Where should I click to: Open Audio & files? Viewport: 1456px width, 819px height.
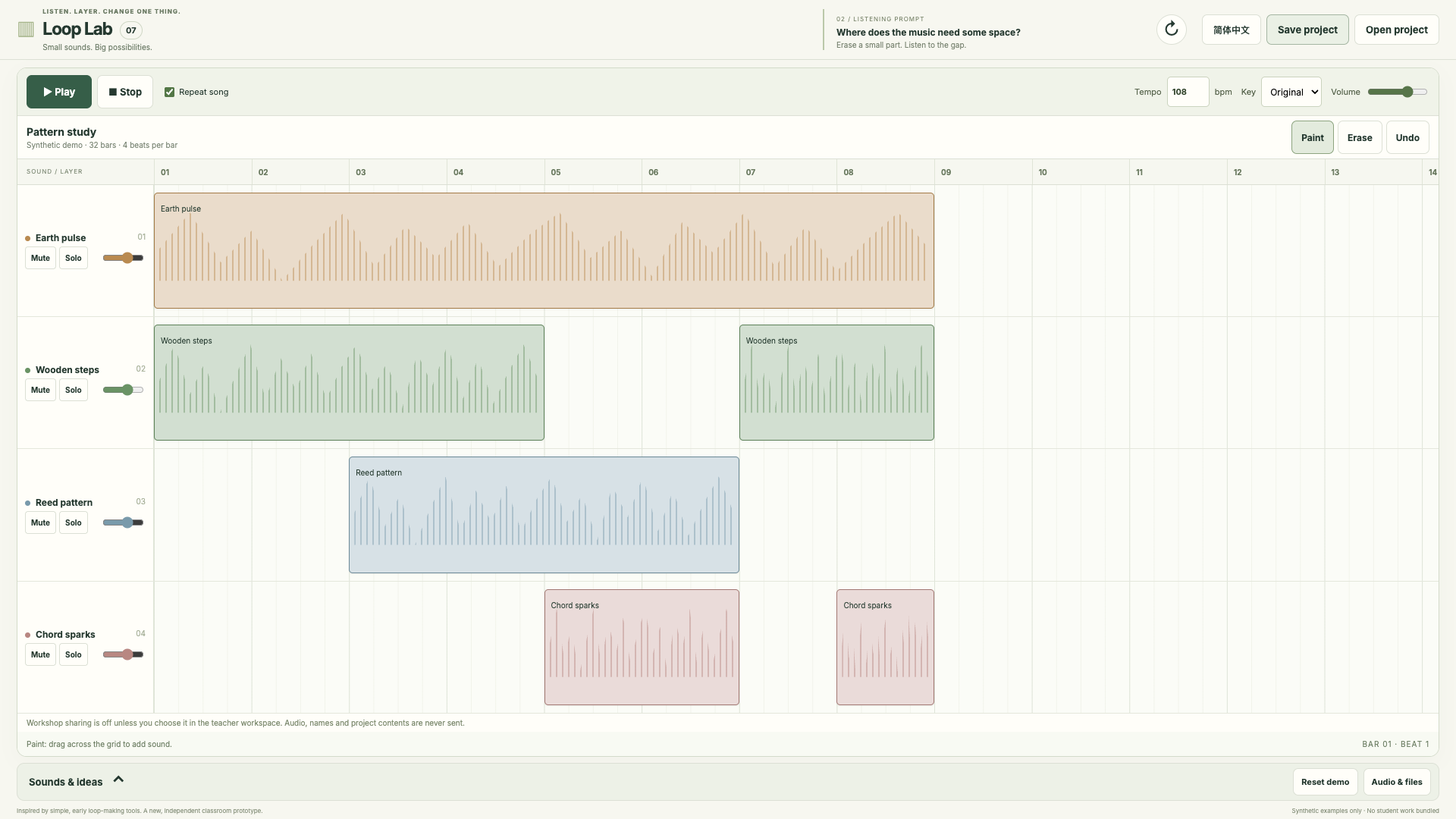coord(1396,782)
